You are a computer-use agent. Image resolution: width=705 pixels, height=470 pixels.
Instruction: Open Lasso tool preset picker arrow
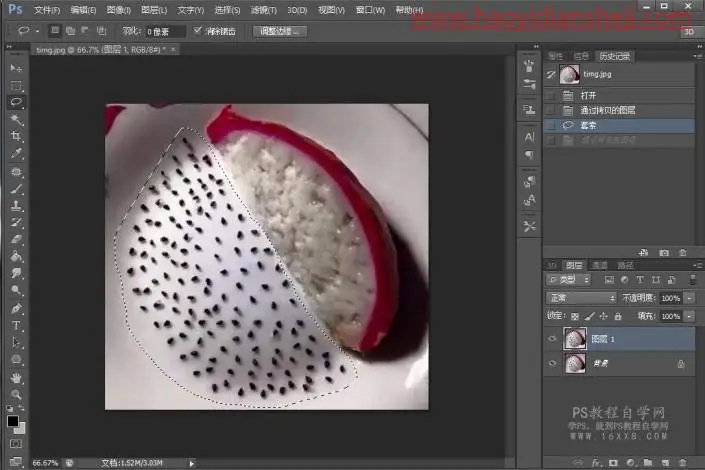[x=37, y=31]
